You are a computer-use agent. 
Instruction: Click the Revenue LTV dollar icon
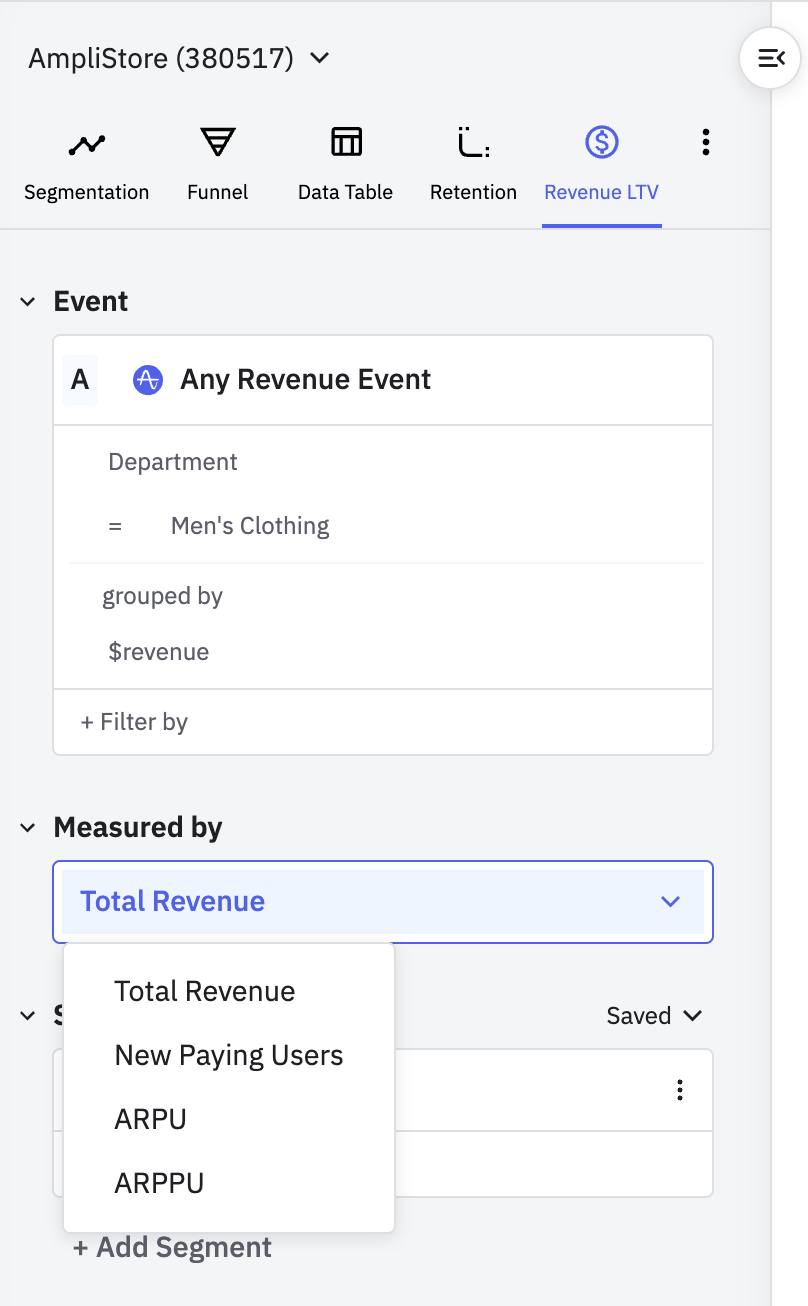[x=601, y=143]
